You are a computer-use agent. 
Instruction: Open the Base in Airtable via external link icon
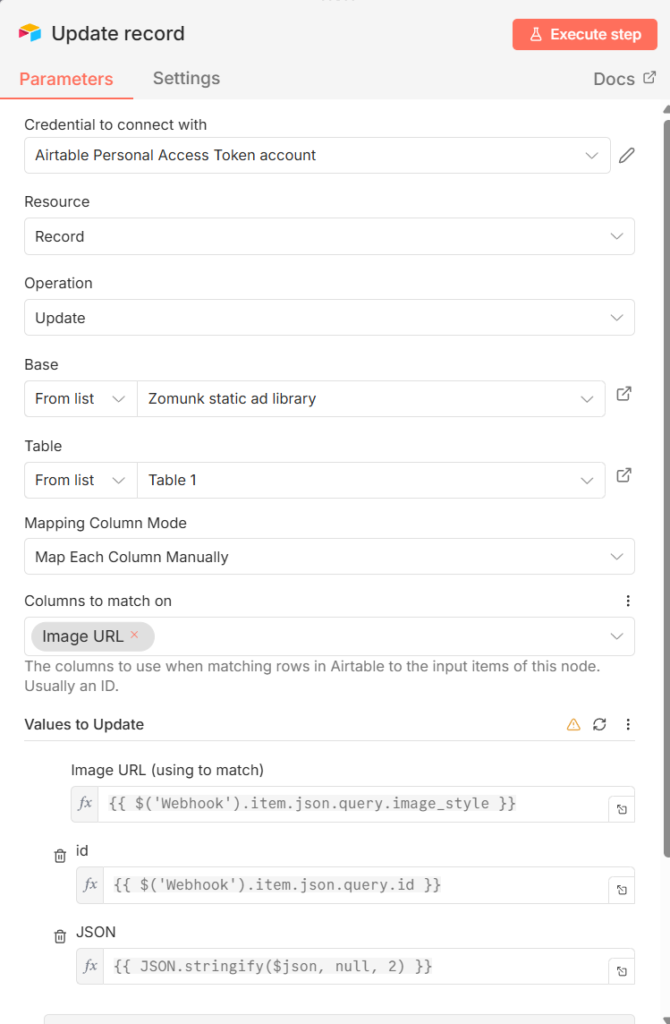(624, 394)
